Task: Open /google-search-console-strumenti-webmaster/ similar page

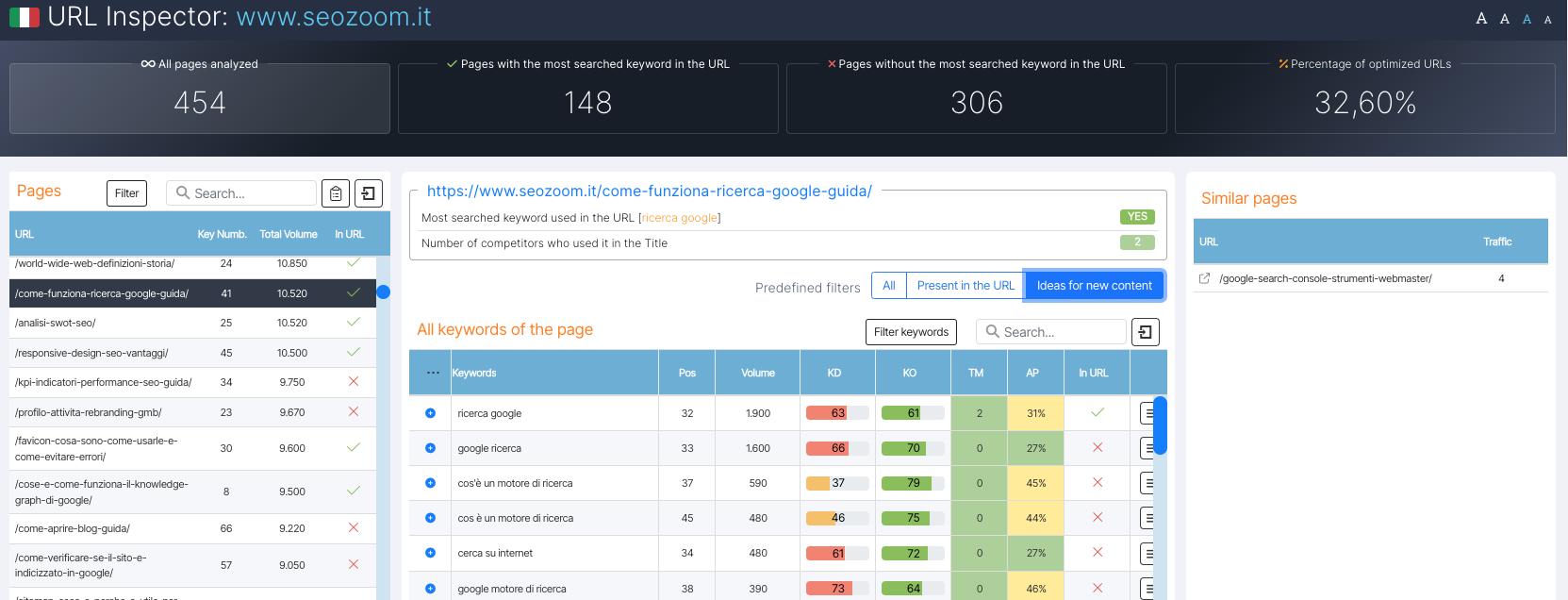Action: [1326, 278]
